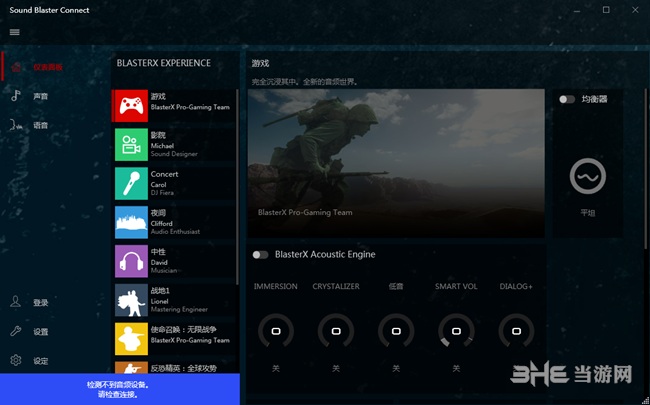Select the purple headphones neutral profile icon

coord(131,261)
